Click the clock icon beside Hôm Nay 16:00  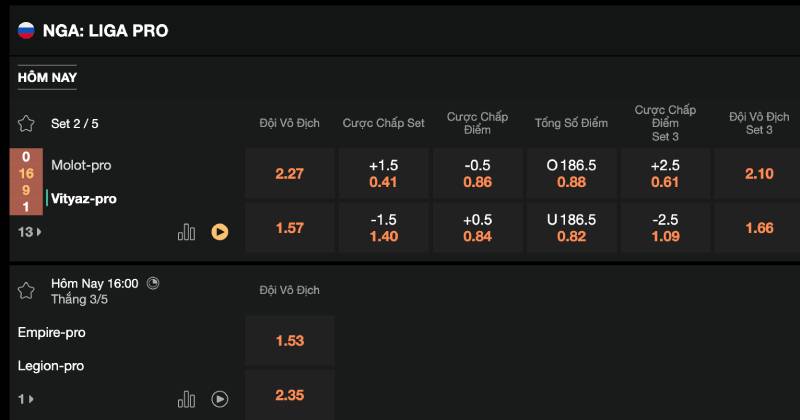153,283
